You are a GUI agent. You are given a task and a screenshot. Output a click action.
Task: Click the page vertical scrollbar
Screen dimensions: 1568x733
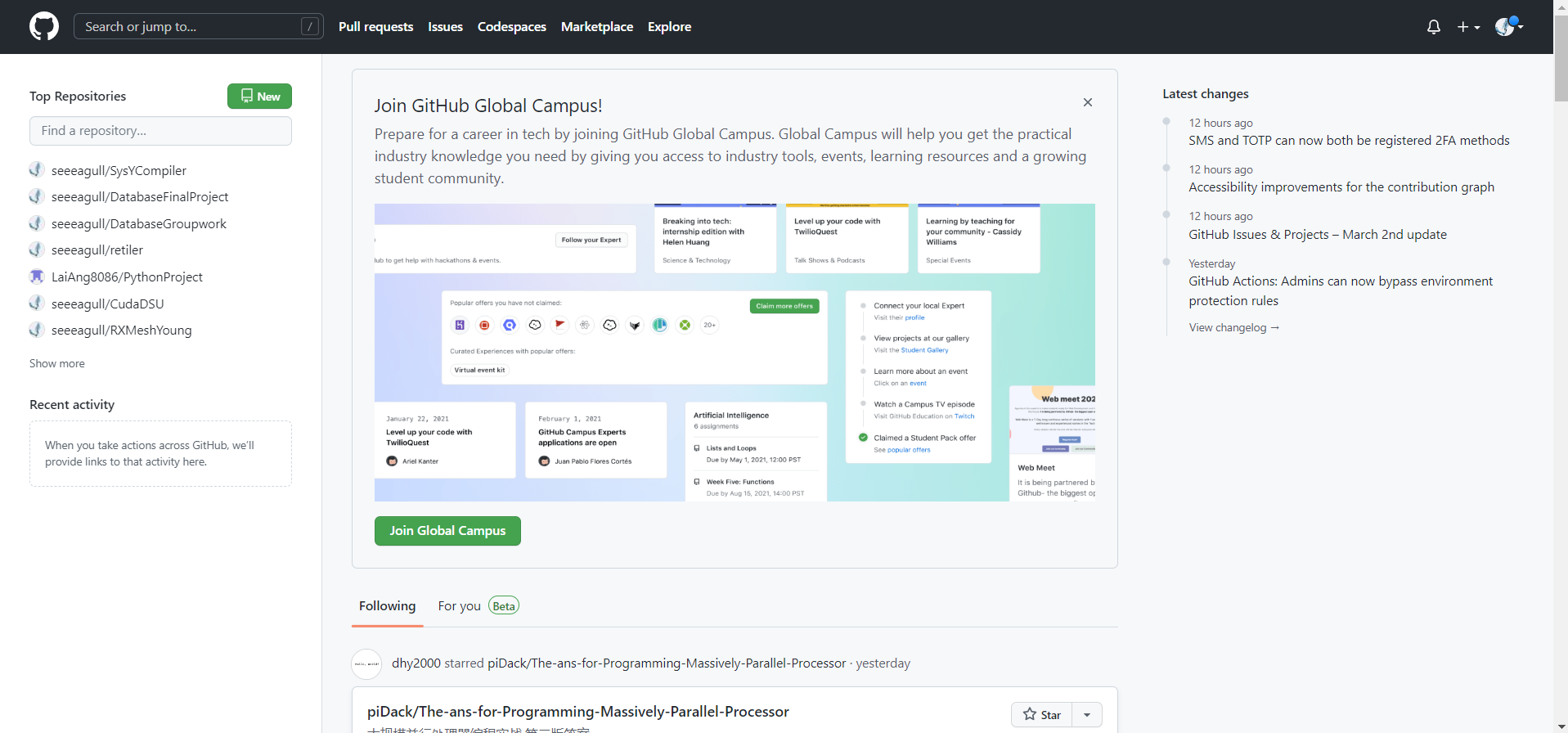(x=1561, y=57)
